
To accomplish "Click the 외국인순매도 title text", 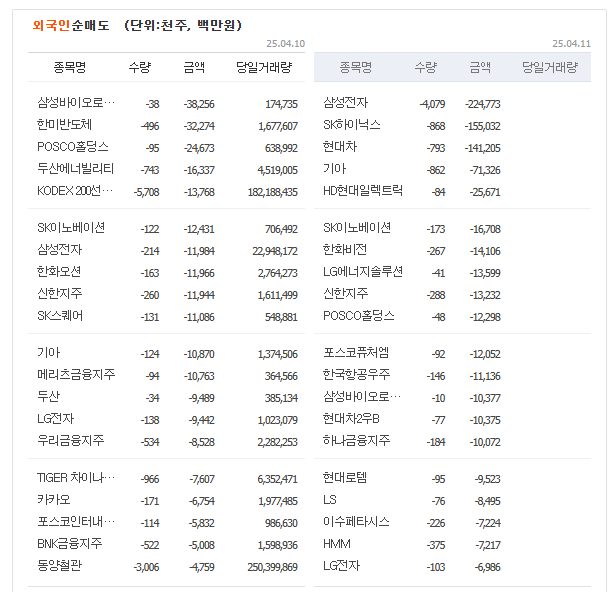I will (x=71, y=25).
